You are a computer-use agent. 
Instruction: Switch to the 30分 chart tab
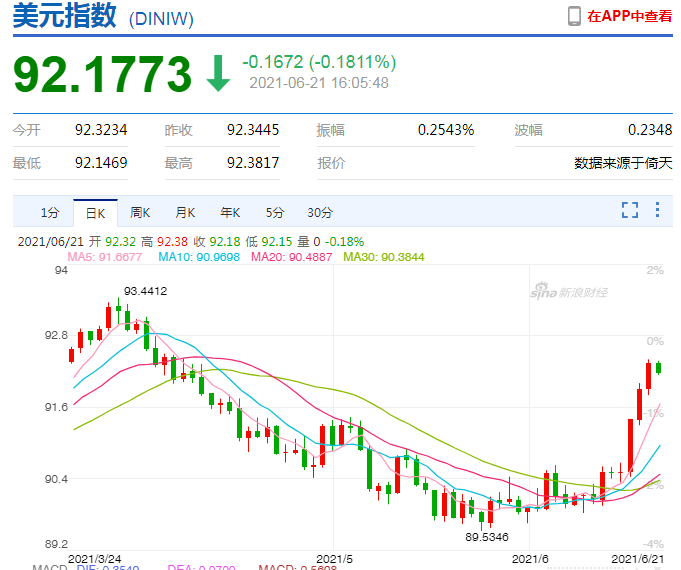[320, 212]
